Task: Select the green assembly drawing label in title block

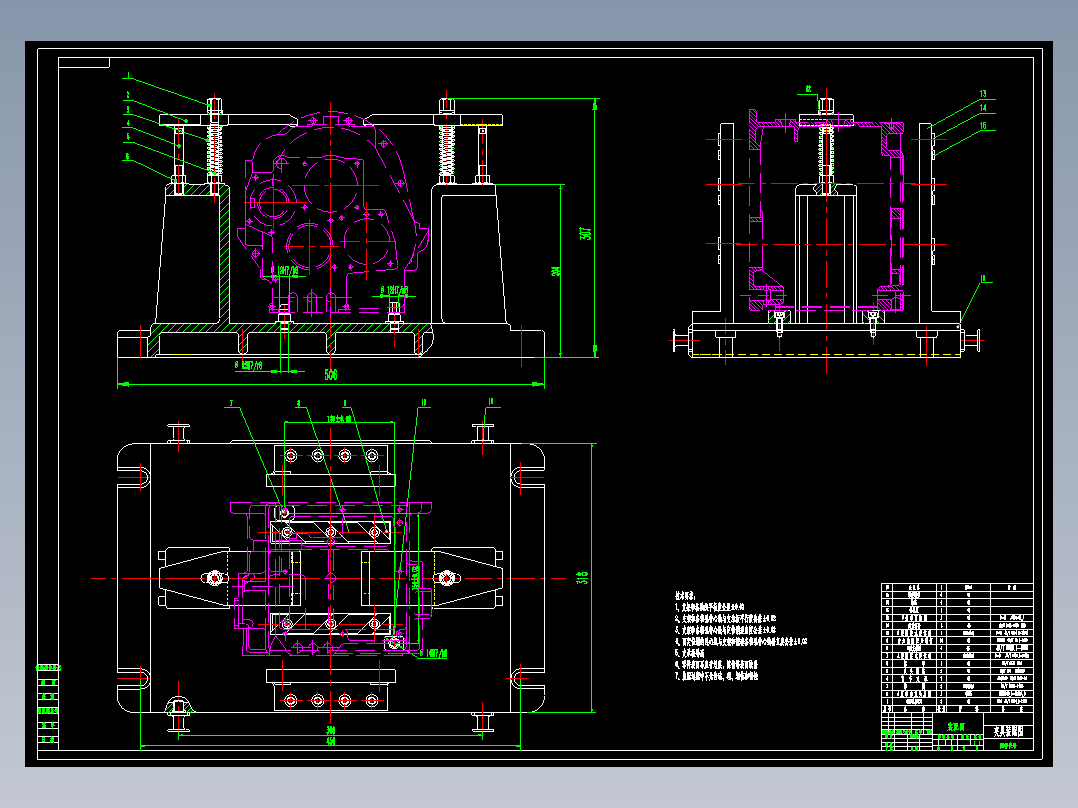Action: (x=956, y=726)
